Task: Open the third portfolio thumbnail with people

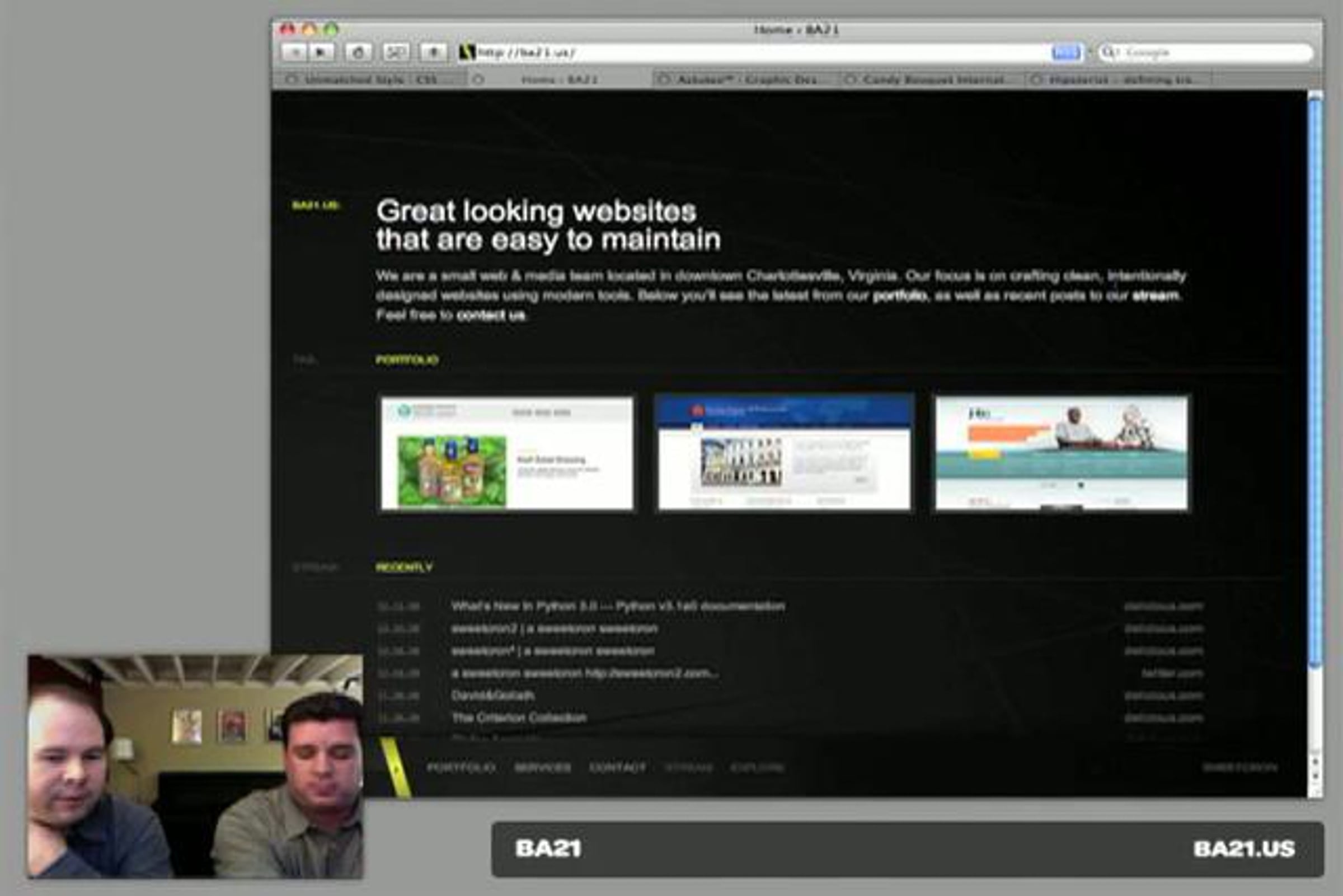Action: (x=1062, y=453)
